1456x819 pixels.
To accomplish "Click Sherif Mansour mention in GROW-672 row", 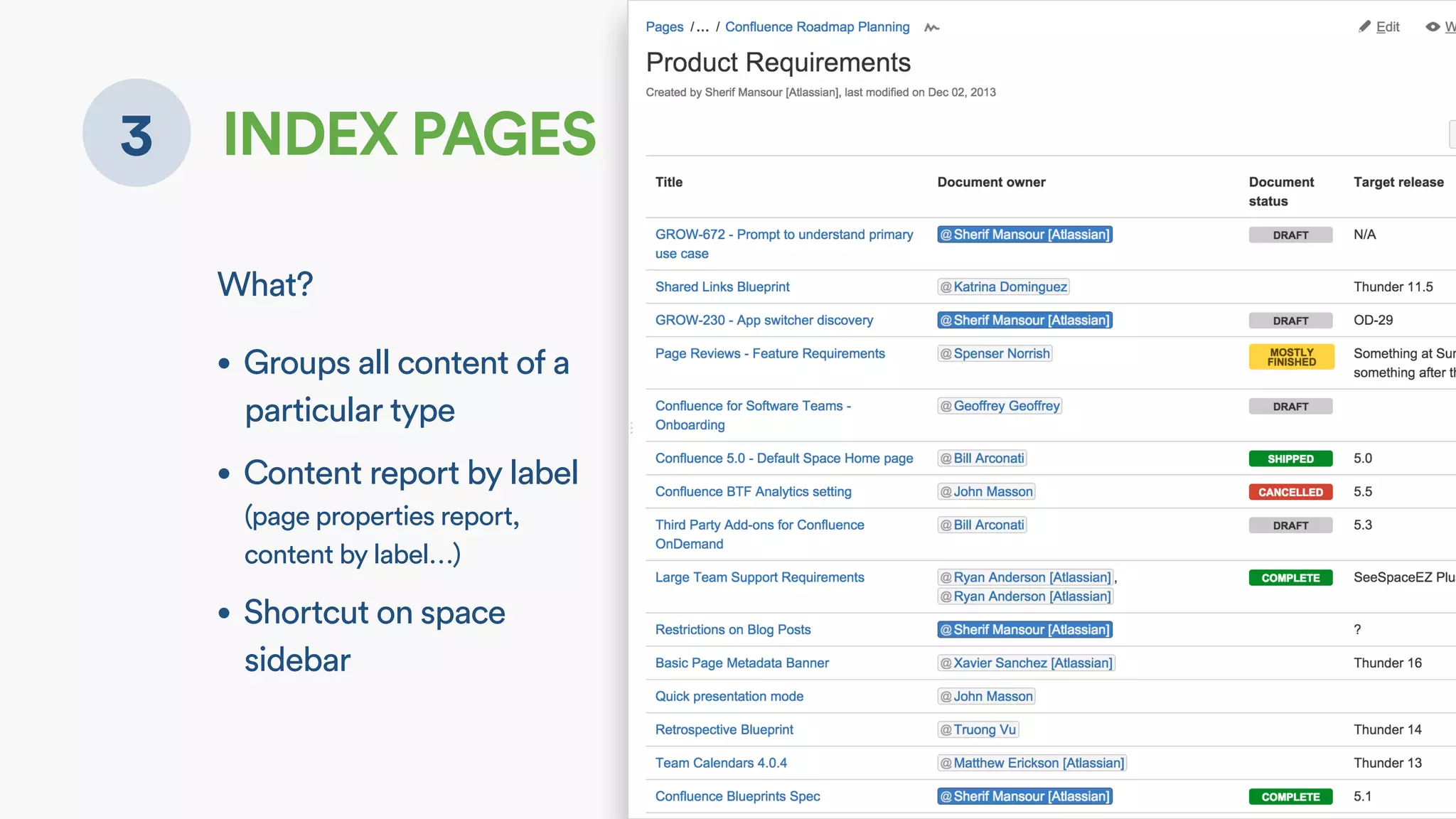I will pyautogui.click(x=1024, y=235).
